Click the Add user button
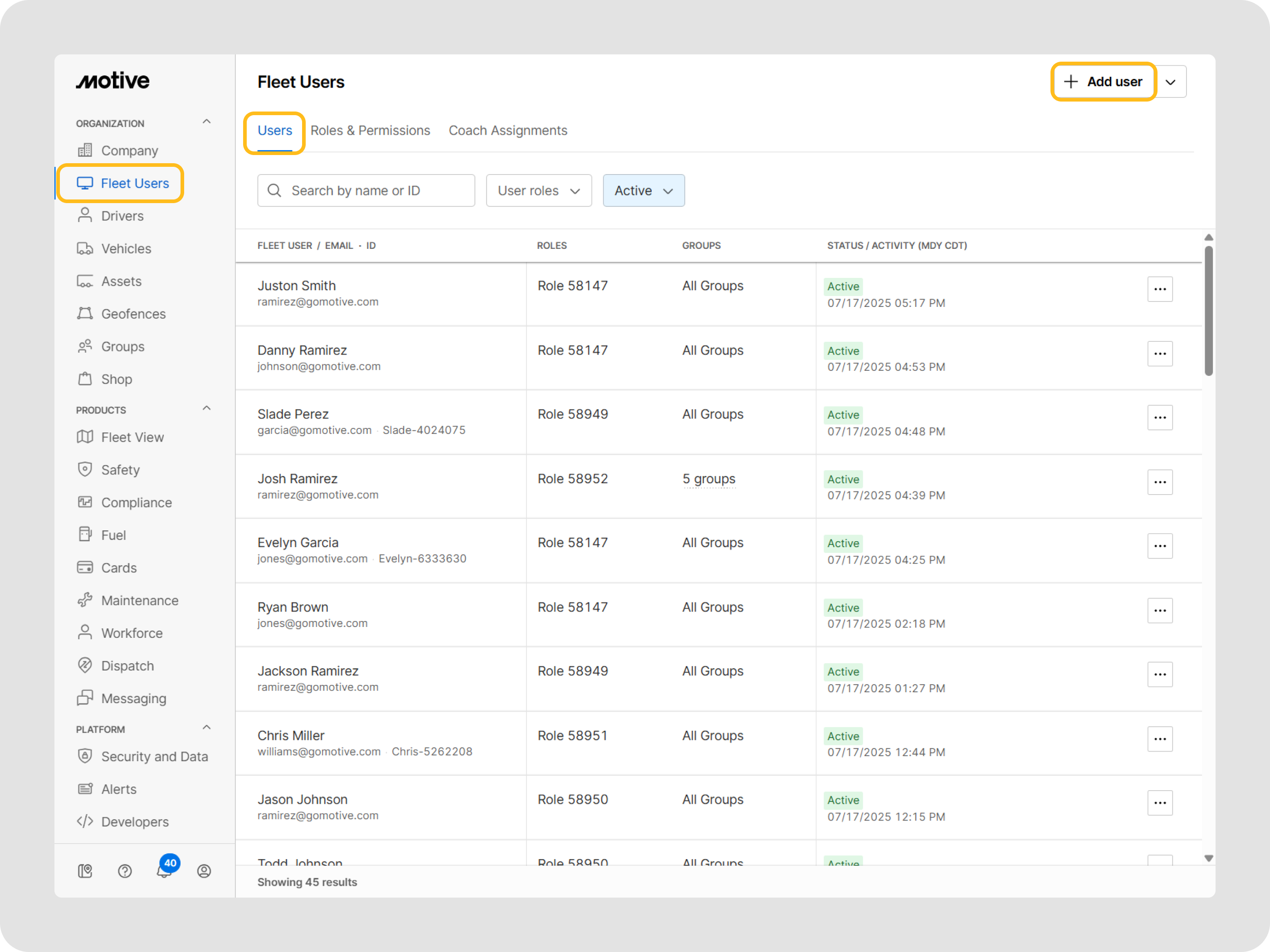1270x952 pixels. click(1103, 82)
